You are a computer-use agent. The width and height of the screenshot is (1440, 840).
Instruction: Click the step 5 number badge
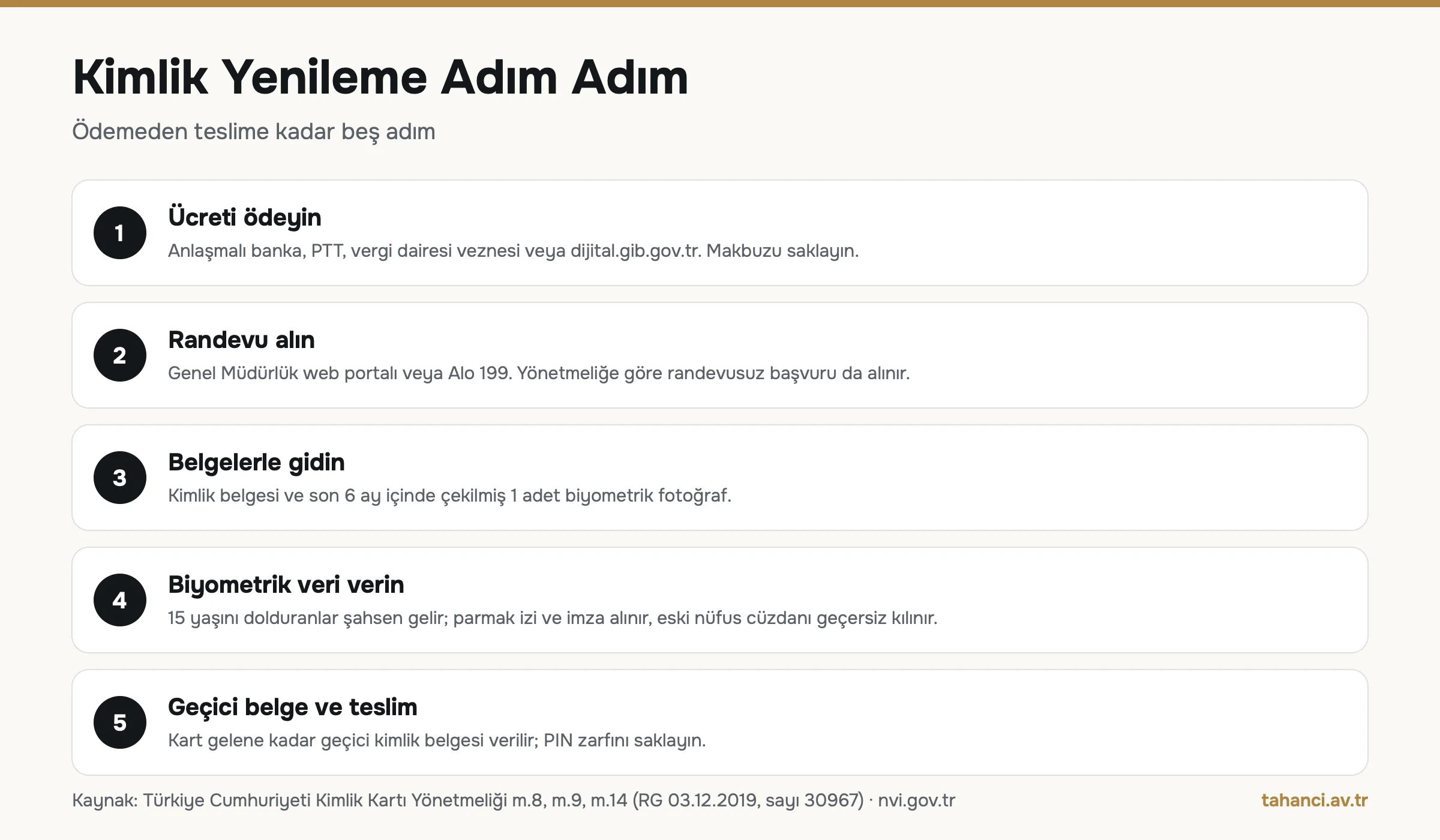(x=120, y=722)
